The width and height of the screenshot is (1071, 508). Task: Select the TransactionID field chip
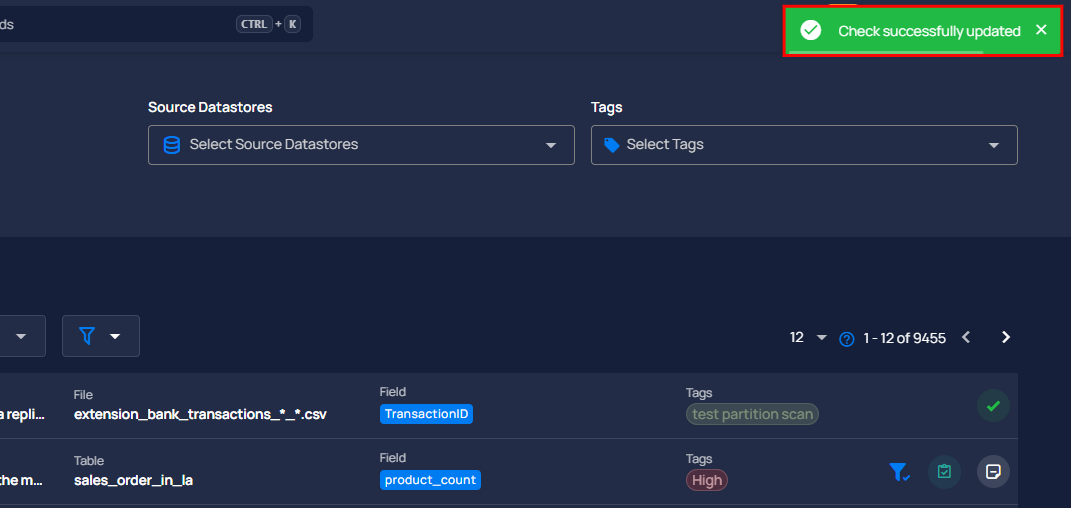426,414
